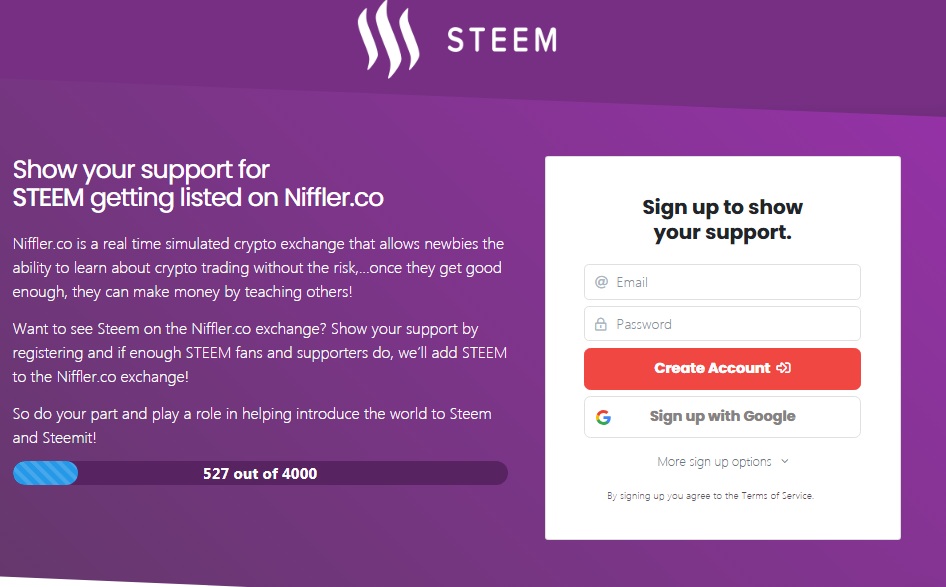Screen dimensions: 946x587
Task: Click the blue striped progress fill
Action: [x=45, y=473]
